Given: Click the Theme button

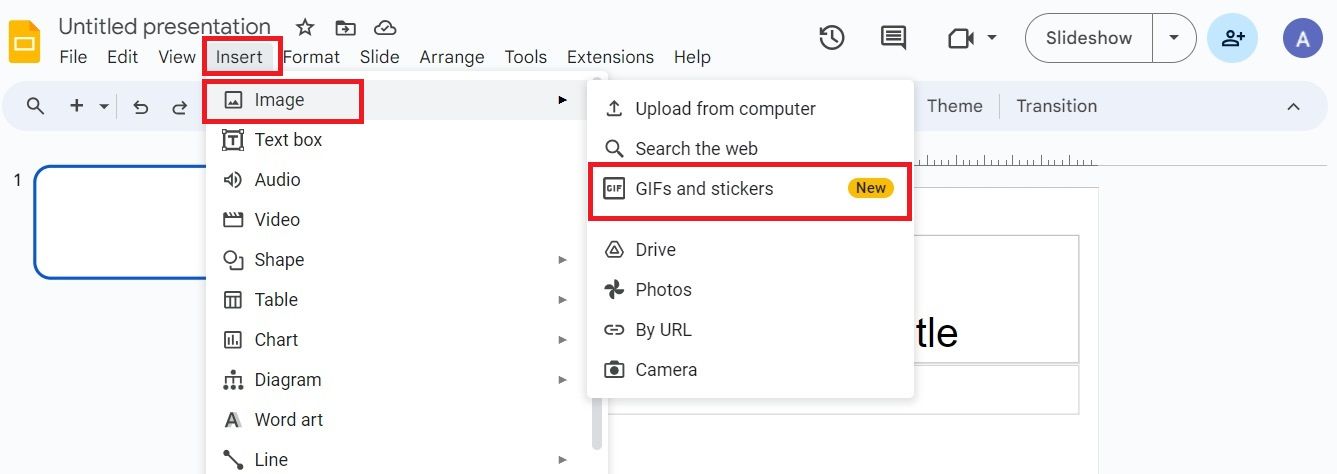Looking at the screenshot, I should (x=954, y=106).
